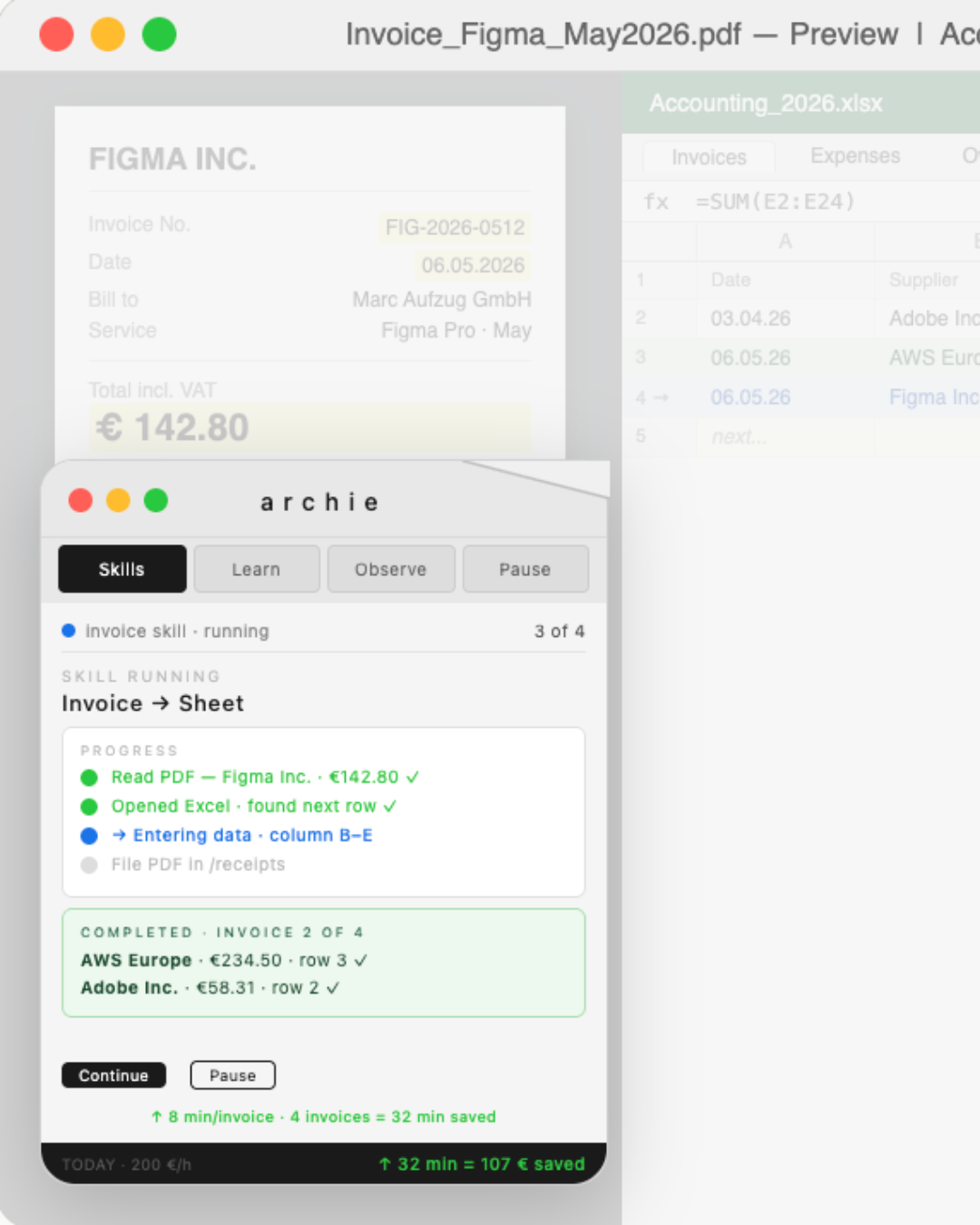Click the Accounting_2026.xlsx title bar
The width and height of the screenshot is (980, 1225).
tap(801, 103)
